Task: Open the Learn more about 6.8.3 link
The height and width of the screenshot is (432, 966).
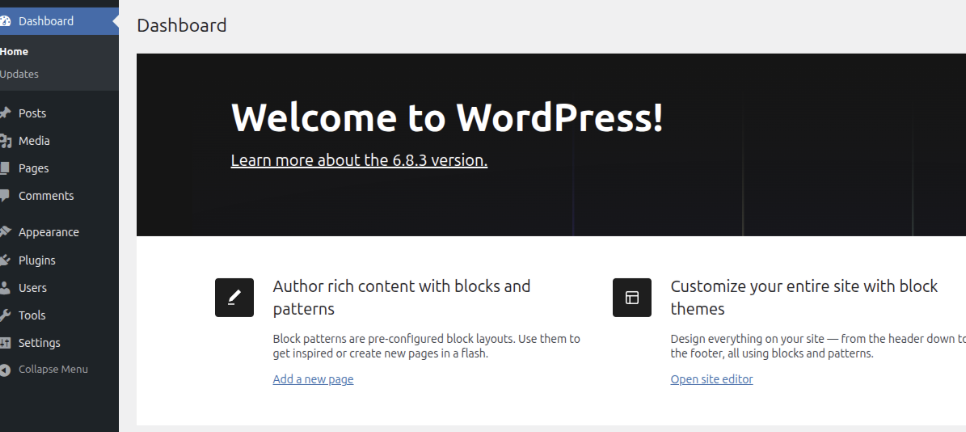Action: pos(359,160)
